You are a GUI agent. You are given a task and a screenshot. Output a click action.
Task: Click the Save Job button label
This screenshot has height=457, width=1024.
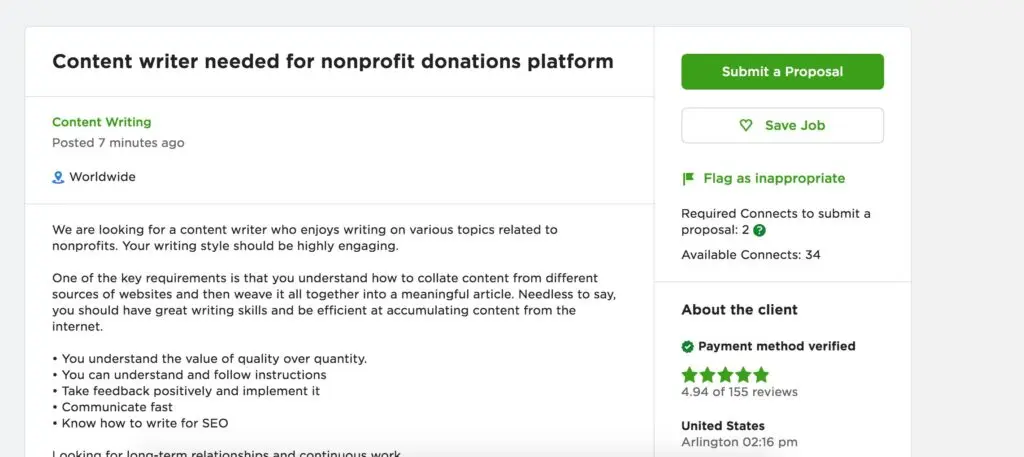tap(794, 126)
